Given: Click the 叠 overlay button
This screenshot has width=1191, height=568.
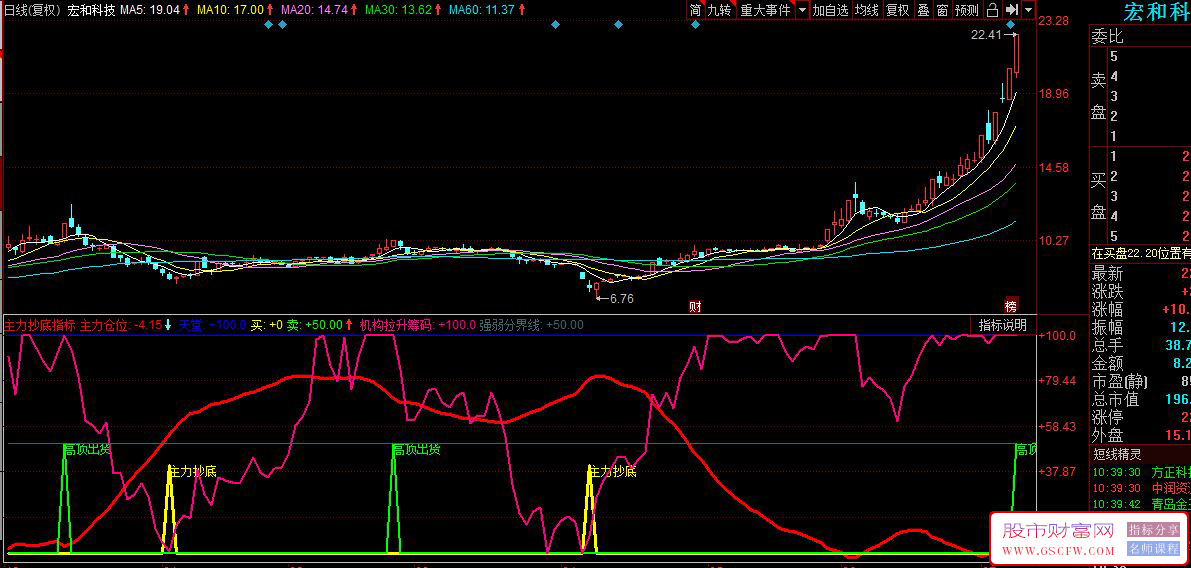Looking at the screenshot, I should click(x=923, y=10).
